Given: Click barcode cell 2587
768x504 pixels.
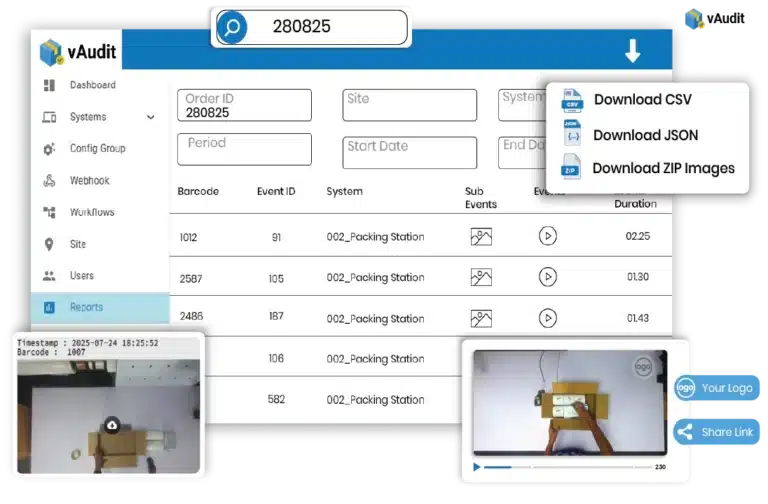Looking at the screenshot, I should tap(191, 279).
